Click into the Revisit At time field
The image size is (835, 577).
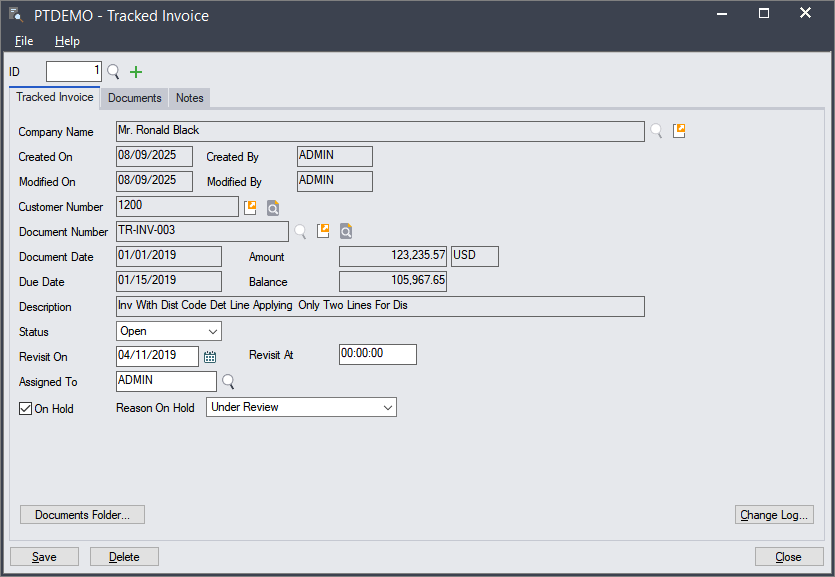[x=377, y=355]
